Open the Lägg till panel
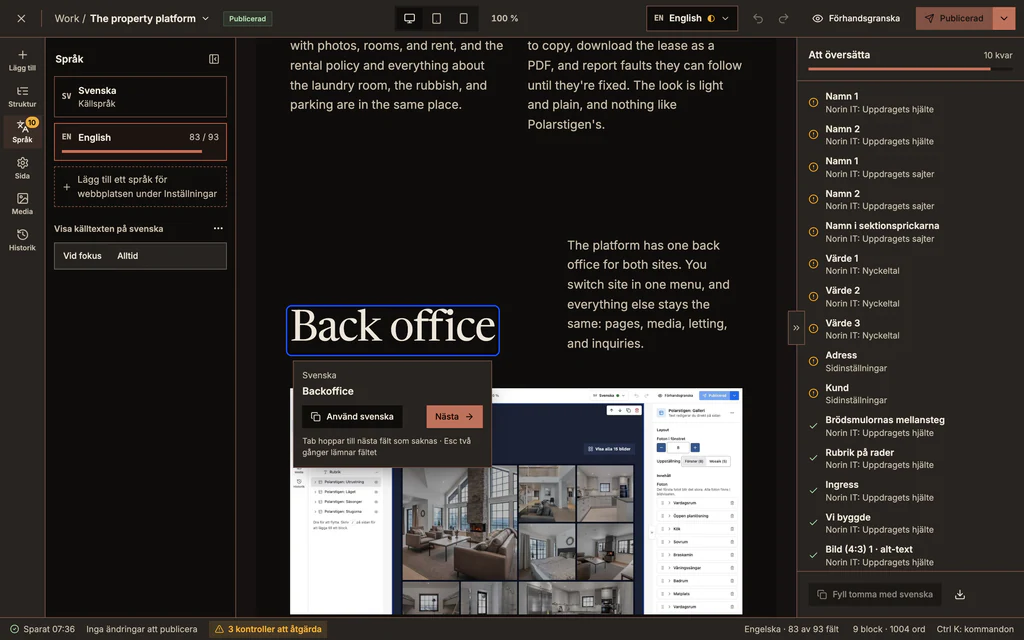Screen dimensions: 1024x640 tap(22, 60)
